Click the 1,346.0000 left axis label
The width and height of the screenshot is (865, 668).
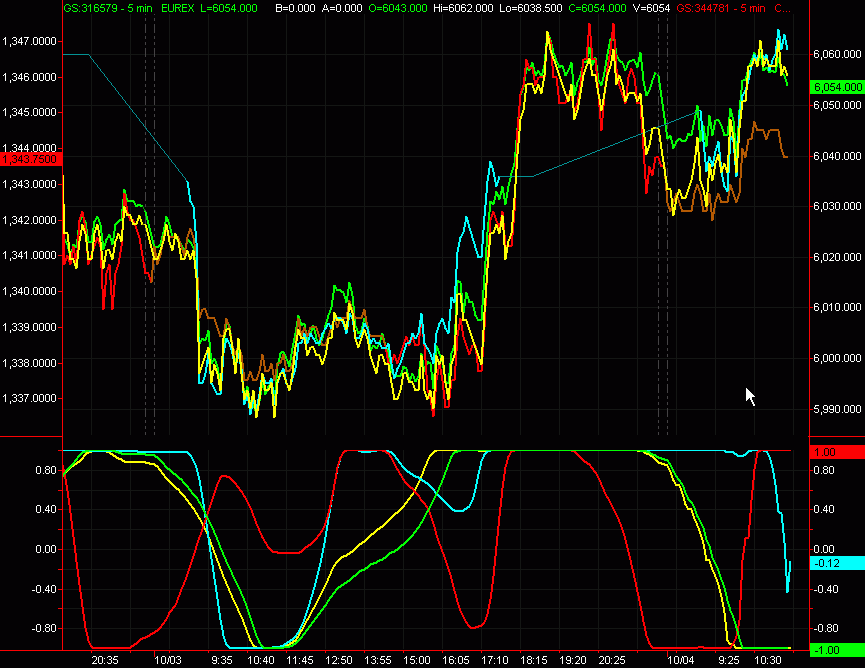[x=29, y=77]
